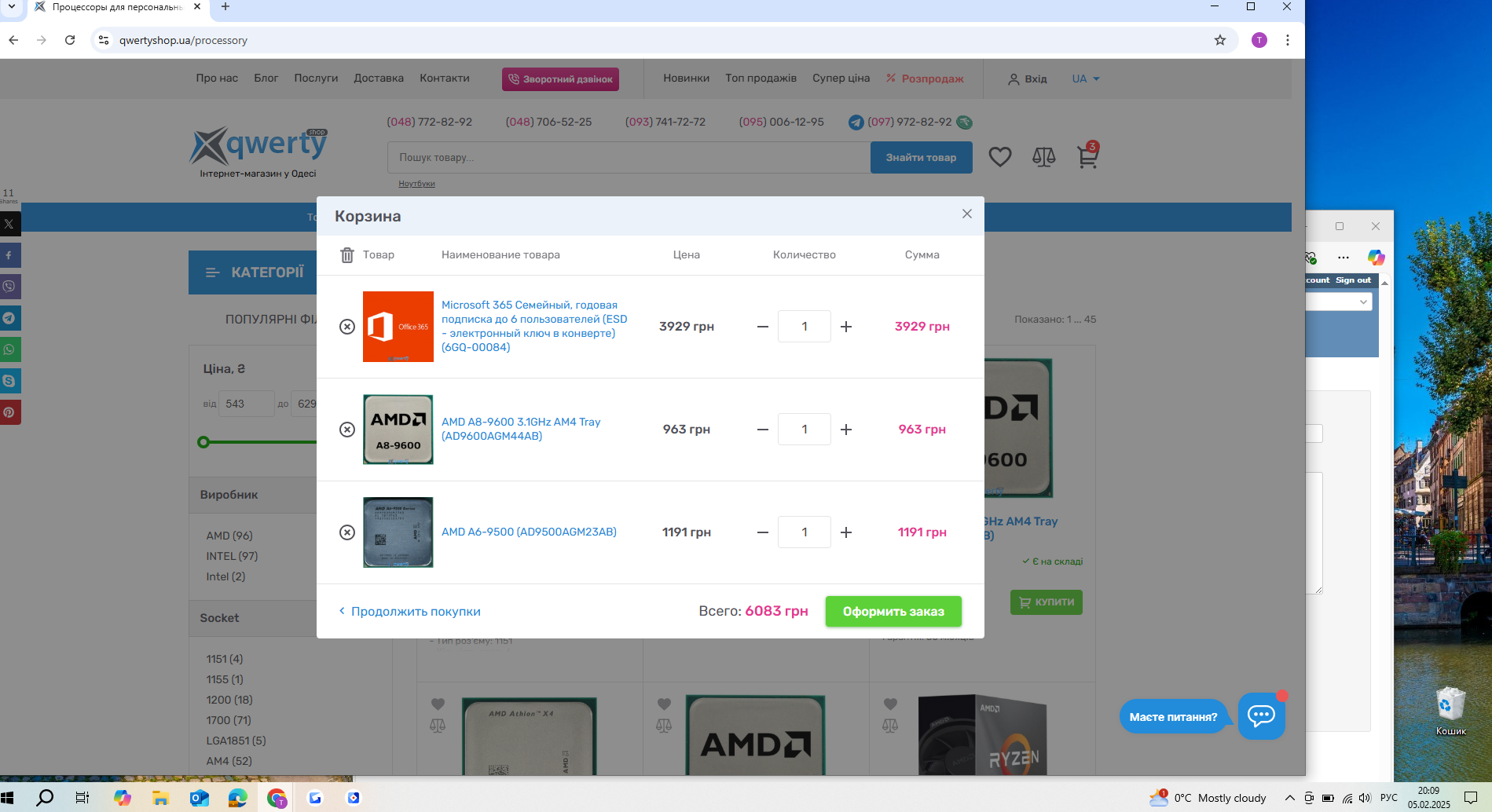Open the Новинки menu item
Screen dimensions: 1492x812
click(x=686, y=79)
